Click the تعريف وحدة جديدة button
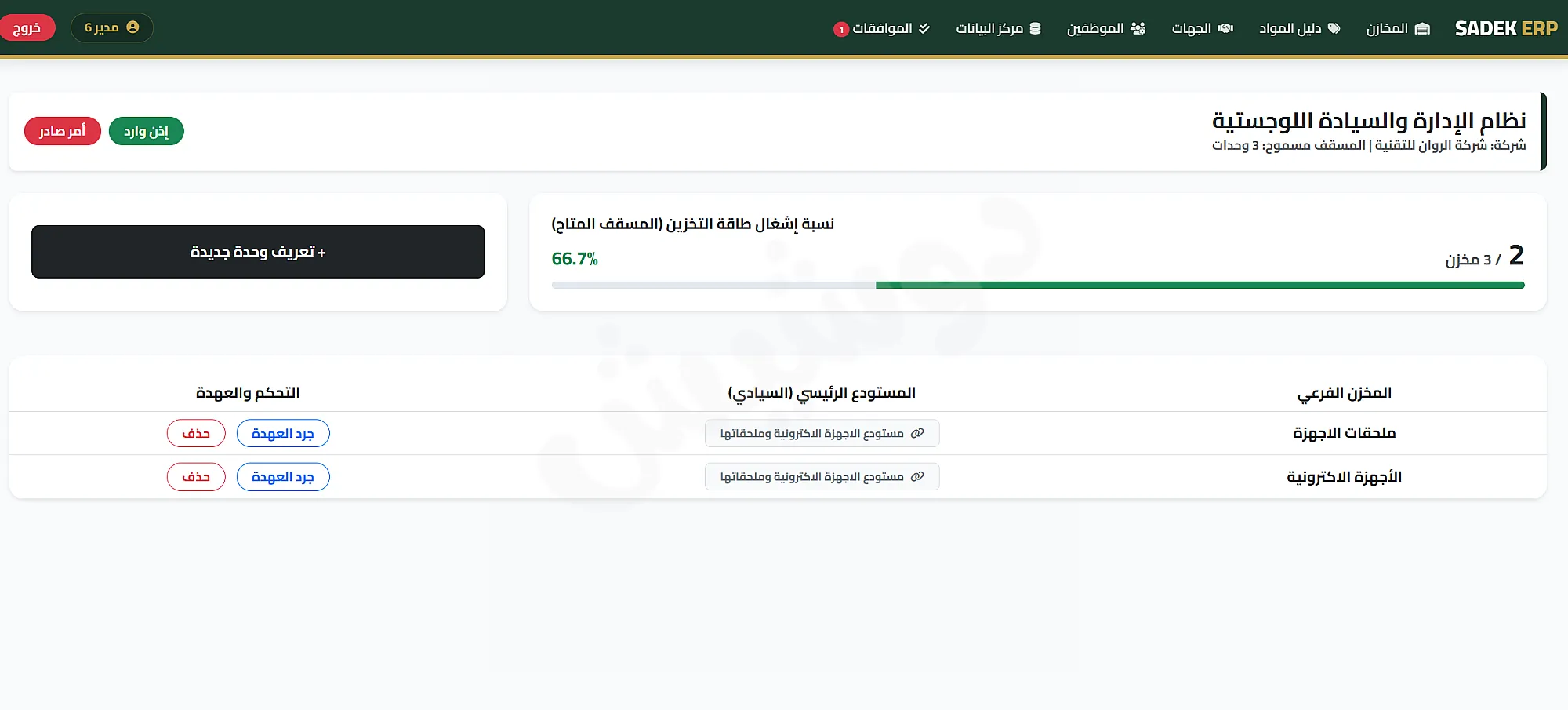This screenshot has width=1568, height=710. (258, 252)
